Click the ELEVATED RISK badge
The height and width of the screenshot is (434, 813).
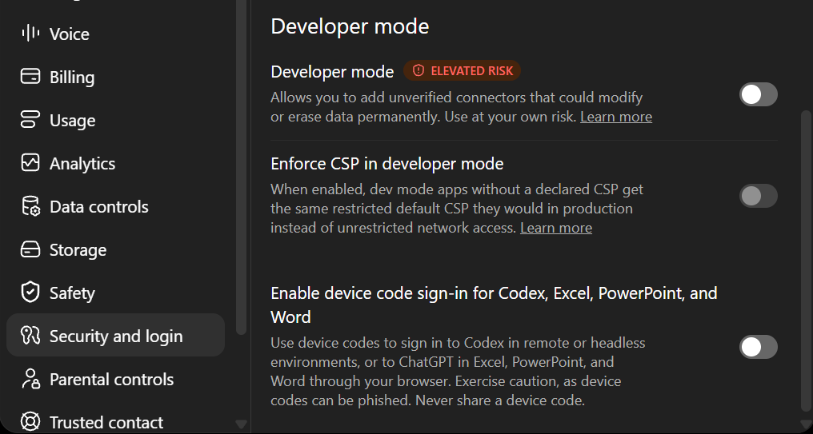click(462, 71)
